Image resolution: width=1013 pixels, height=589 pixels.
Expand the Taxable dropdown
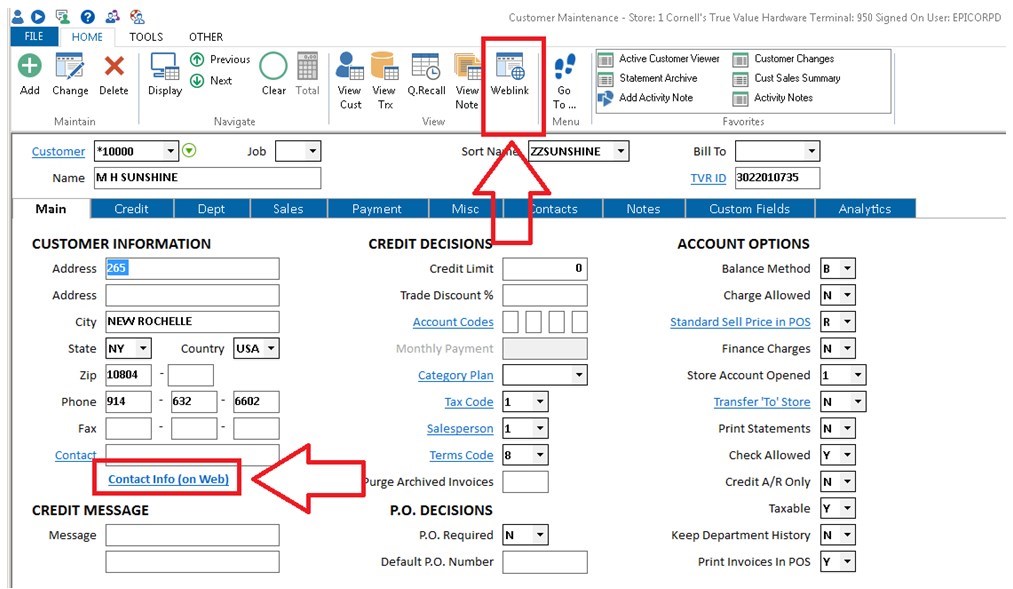(847, 509)
